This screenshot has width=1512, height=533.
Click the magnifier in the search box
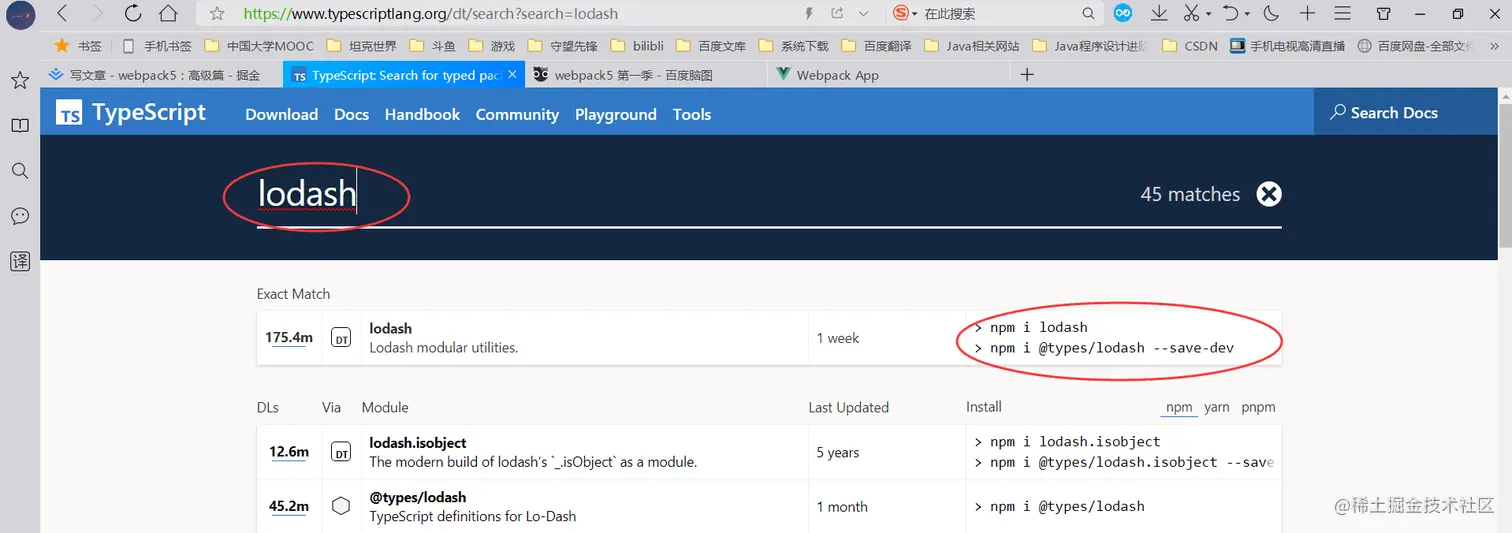(1088, 13)
